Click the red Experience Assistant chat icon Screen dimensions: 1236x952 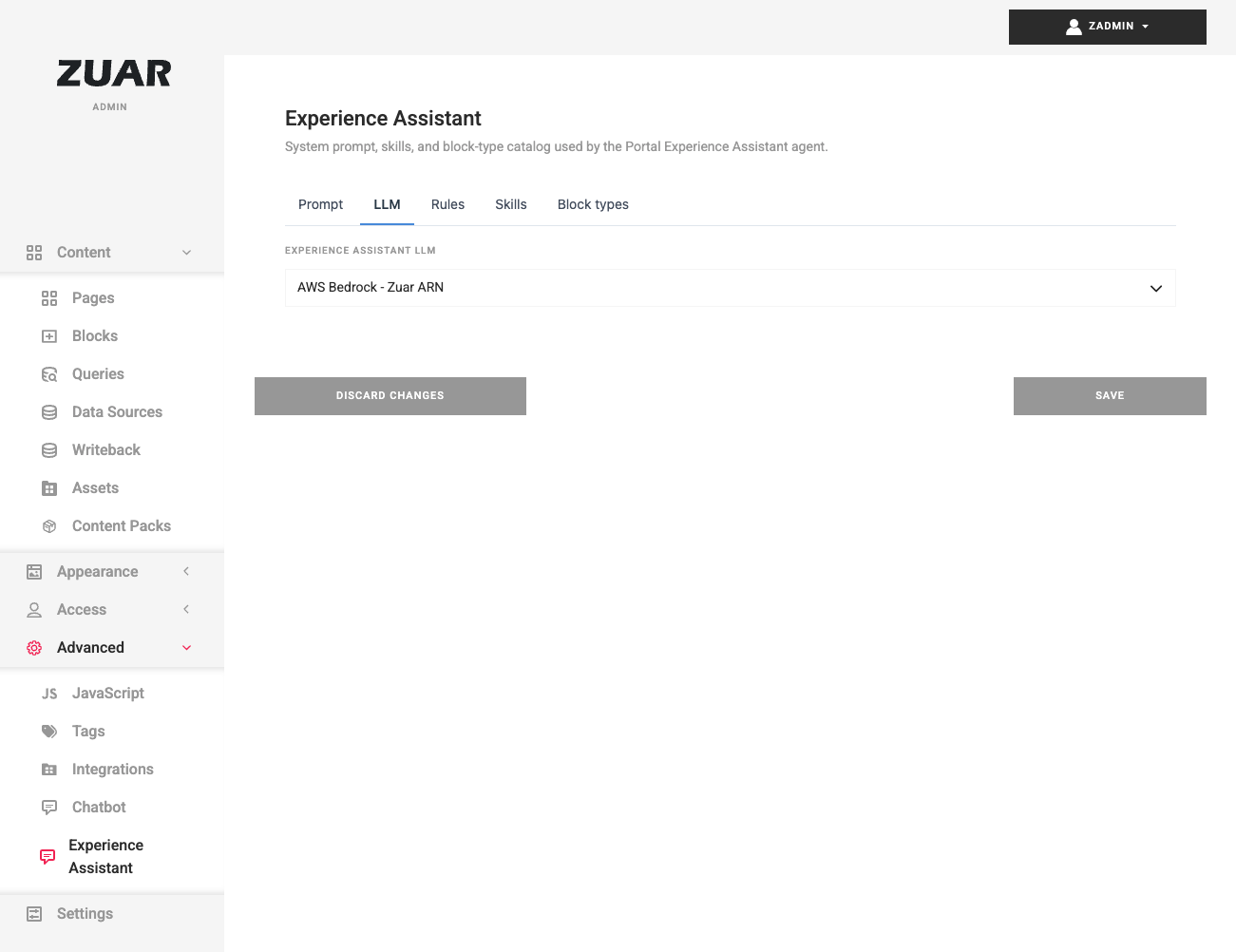click(48, 857)
